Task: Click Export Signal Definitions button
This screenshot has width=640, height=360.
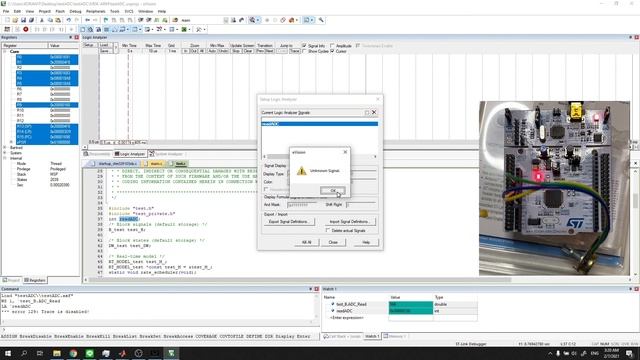Action: [289, 222]
